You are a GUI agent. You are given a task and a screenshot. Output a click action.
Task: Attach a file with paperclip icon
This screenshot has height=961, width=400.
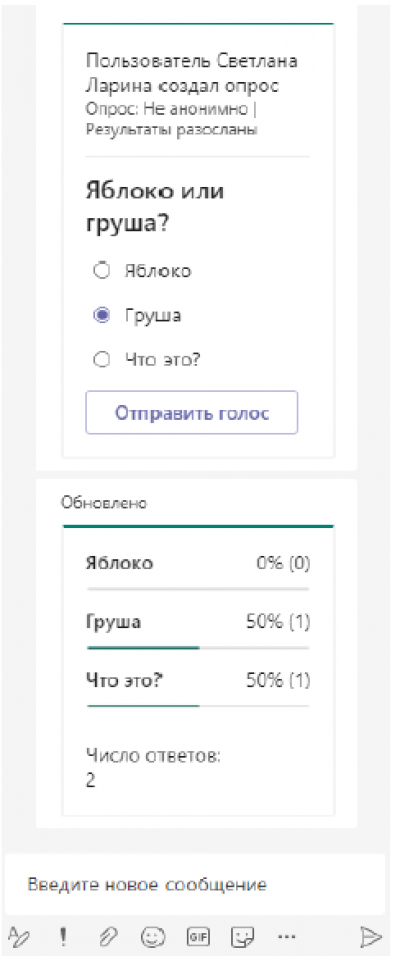[x=108, y=936]
